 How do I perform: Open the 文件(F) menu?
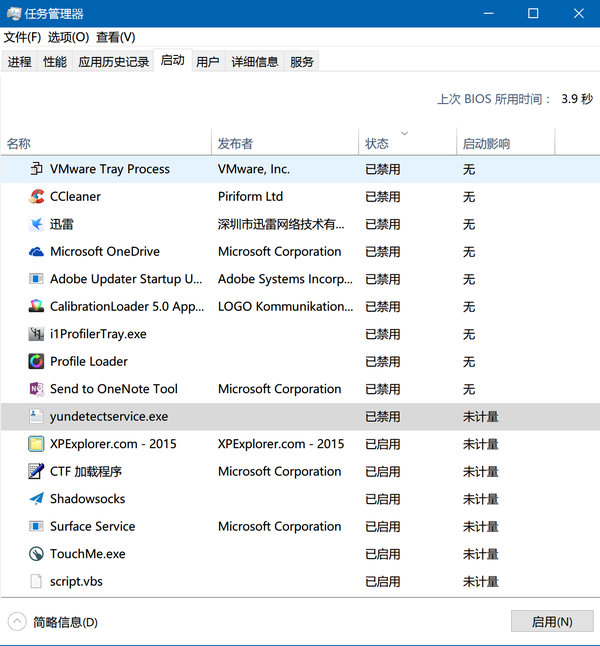tap(22, 37)
